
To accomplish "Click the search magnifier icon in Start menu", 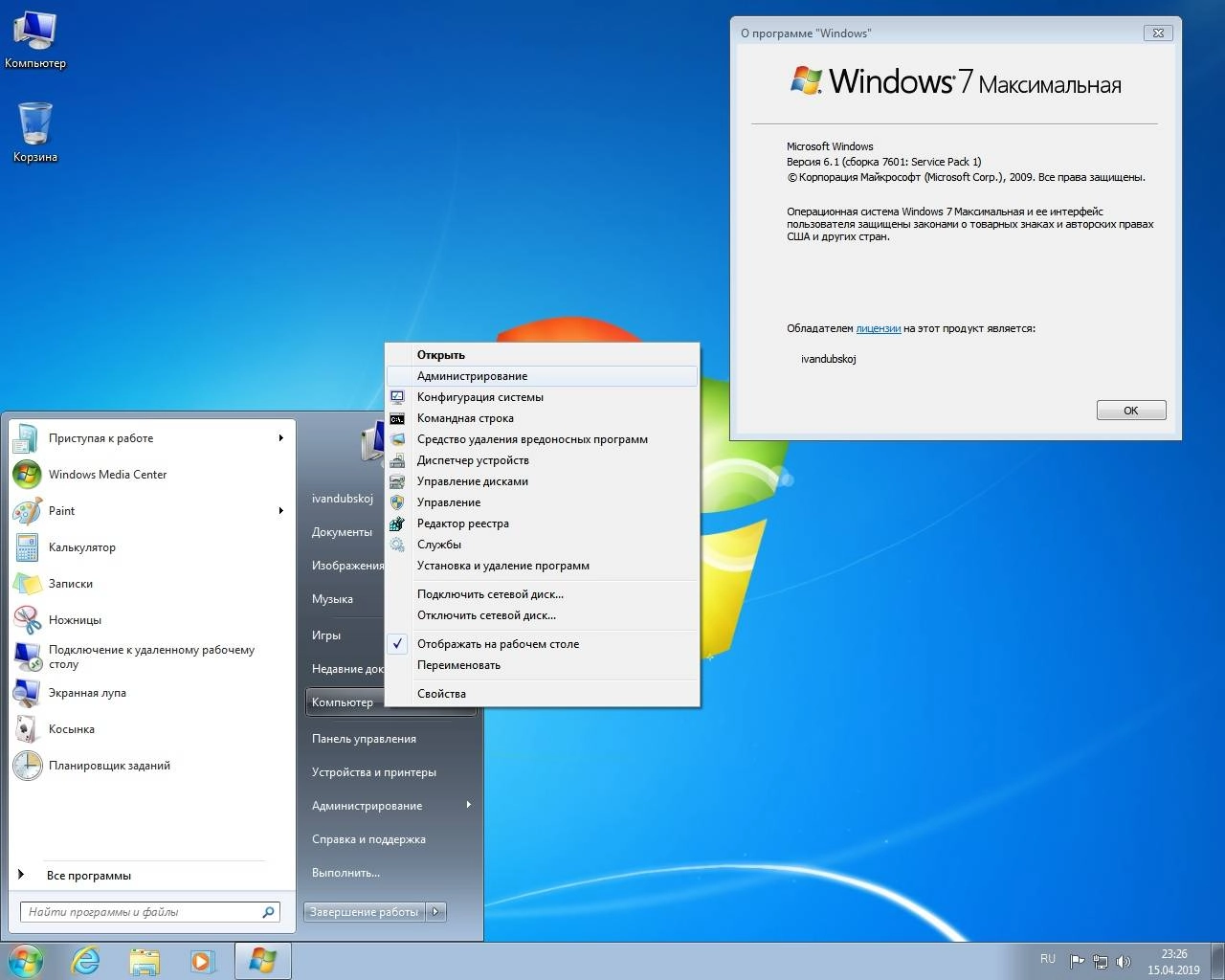I will pyautogui.click(x=268, y=912).
